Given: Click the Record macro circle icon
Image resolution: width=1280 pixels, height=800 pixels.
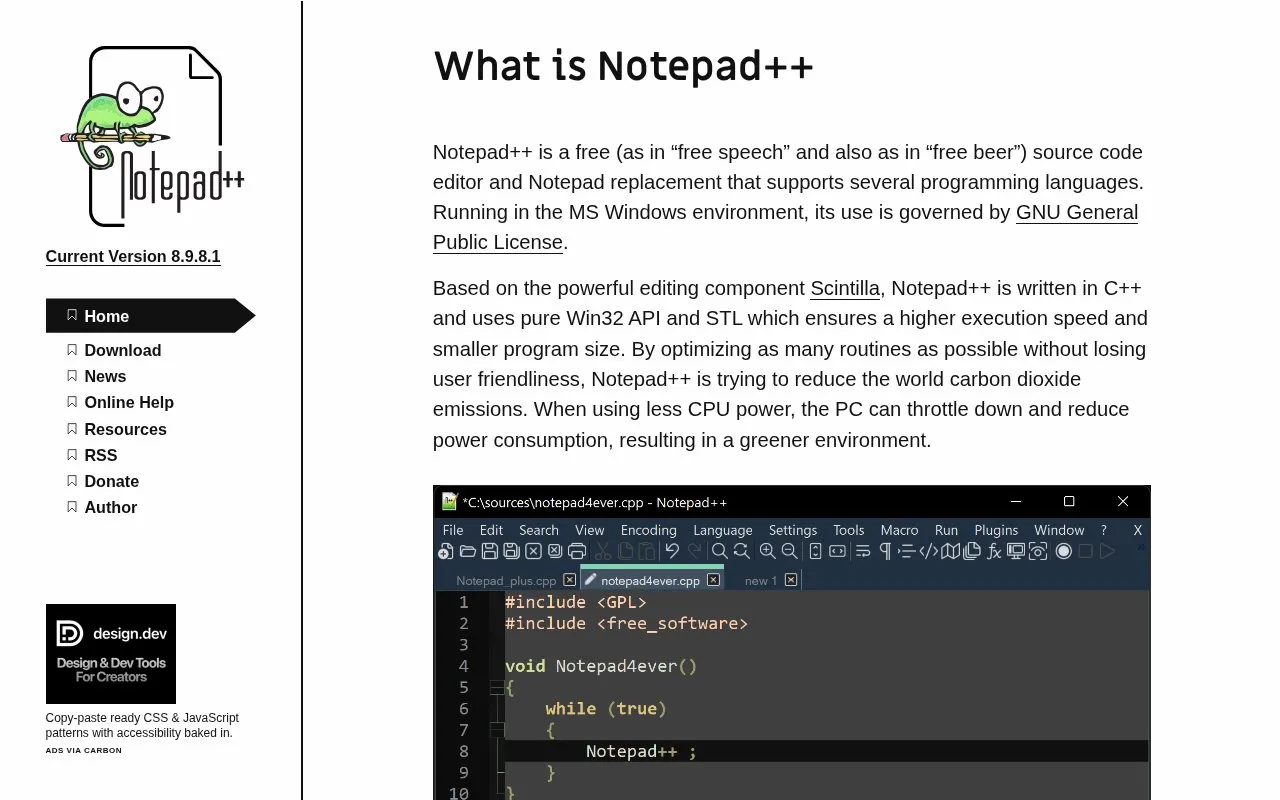Looking at the screenshot, I should click(1063, 551).
